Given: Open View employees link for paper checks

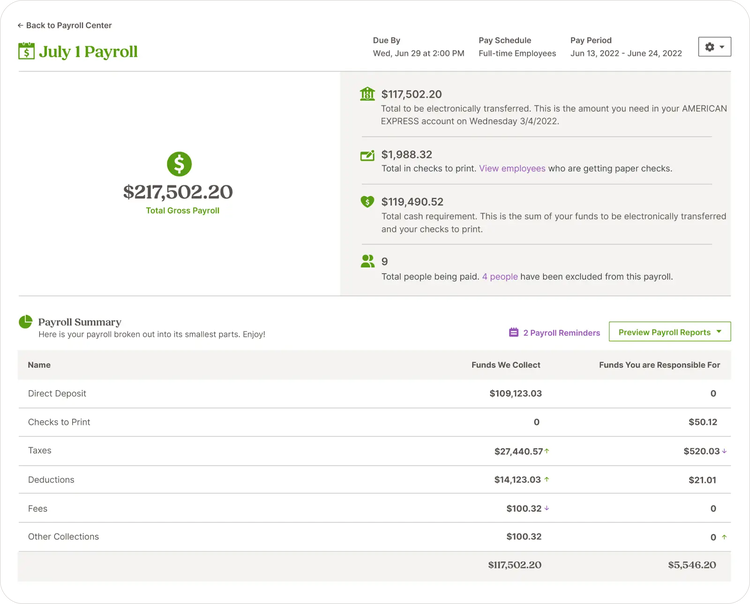Looking at the screenshot, I should coord(512,169).
